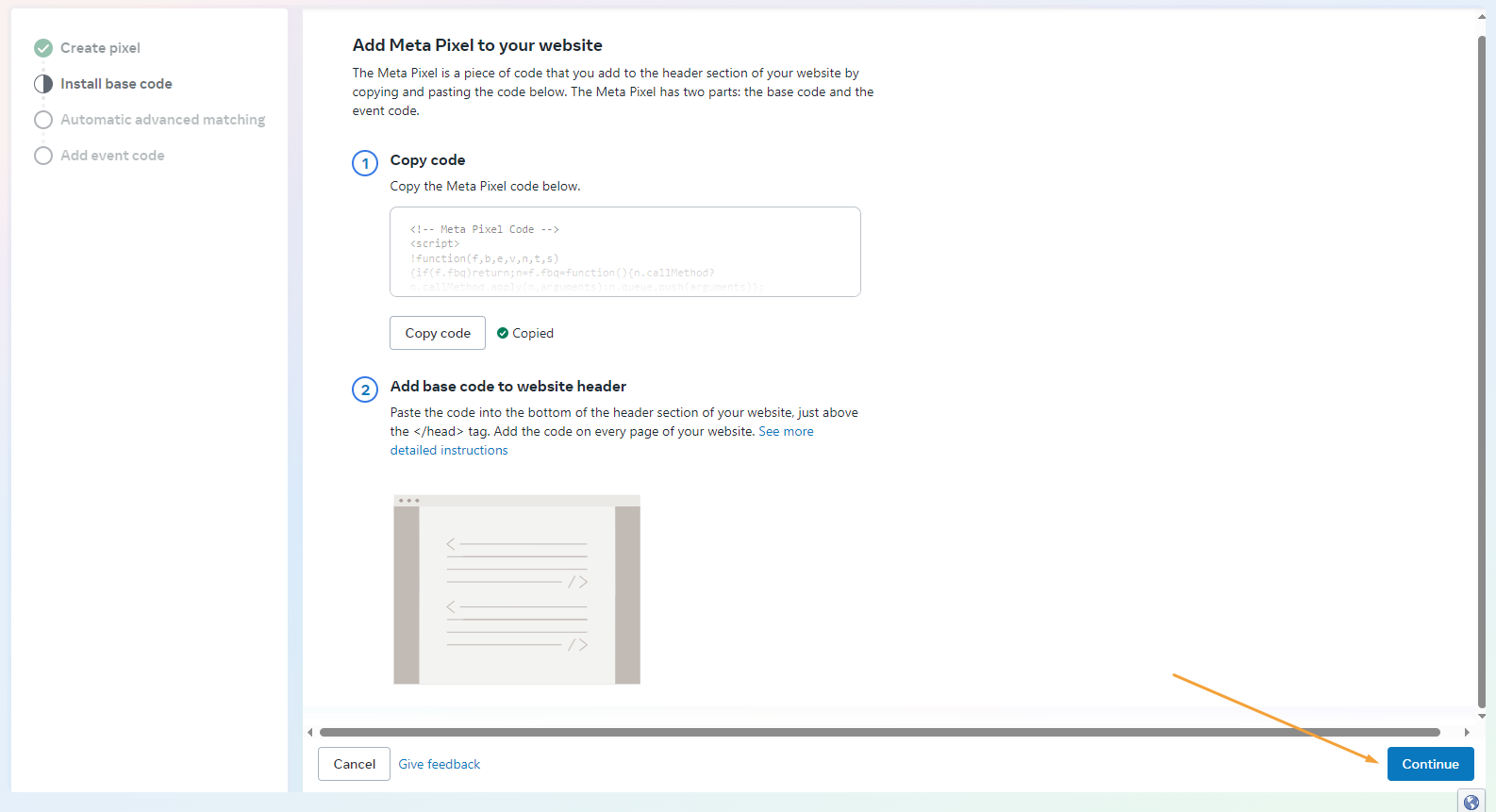Click the green Copied checkmark icon
This screenshot has width=1496, height=812.
tap(503, 333)
